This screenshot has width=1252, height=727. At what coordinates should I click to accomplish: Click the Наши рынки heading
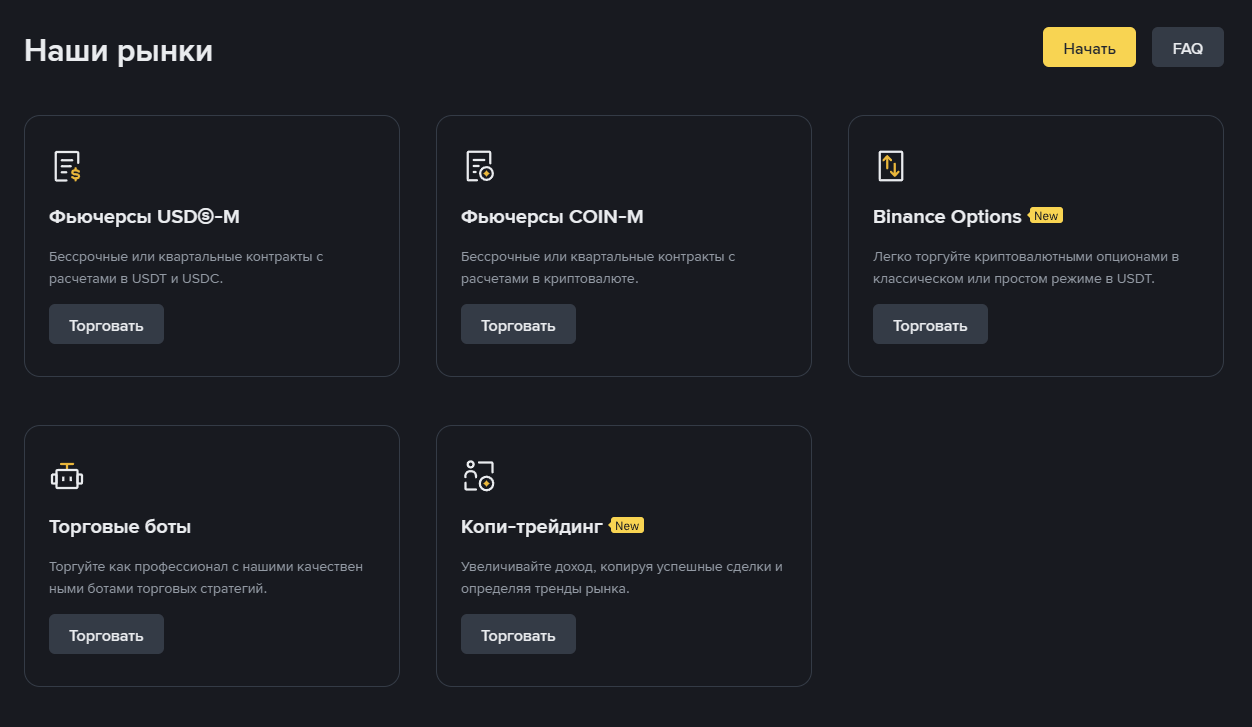point(118,50)
